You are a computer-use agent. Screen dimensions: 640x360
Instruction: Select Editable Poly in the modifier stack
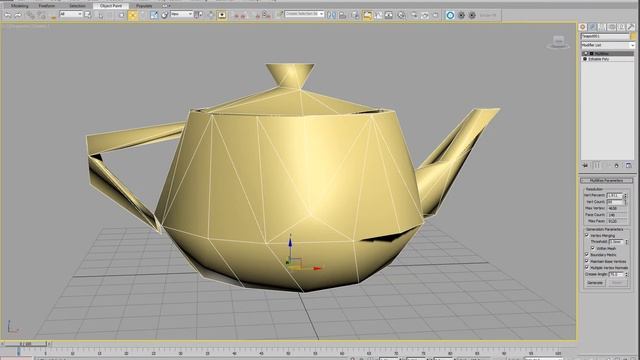(599, 59)
